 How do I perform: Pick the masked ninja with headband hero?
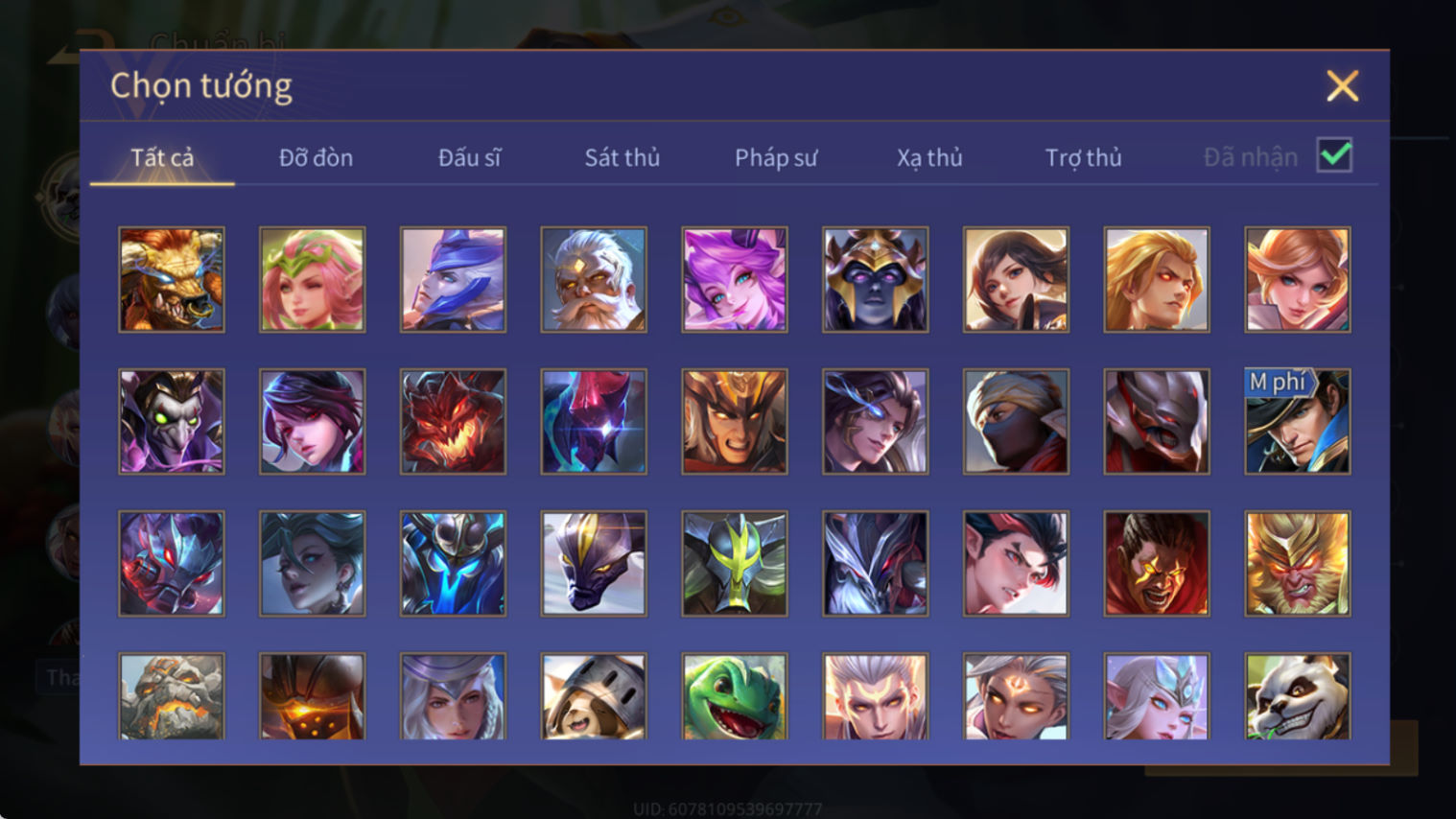1016,422
